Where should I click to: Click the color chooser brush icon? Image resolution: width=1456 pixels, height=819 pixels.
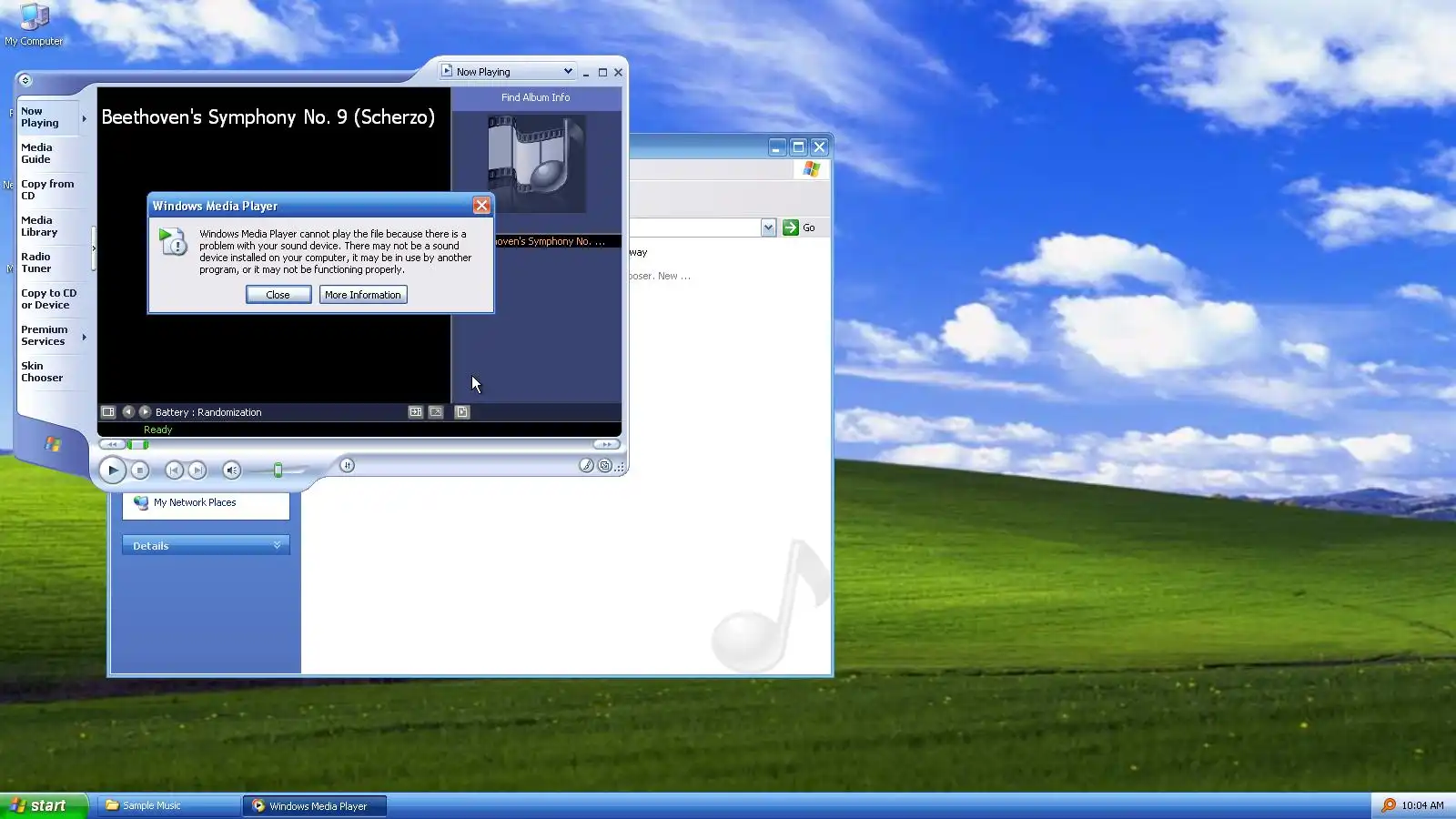click(586, 466)
